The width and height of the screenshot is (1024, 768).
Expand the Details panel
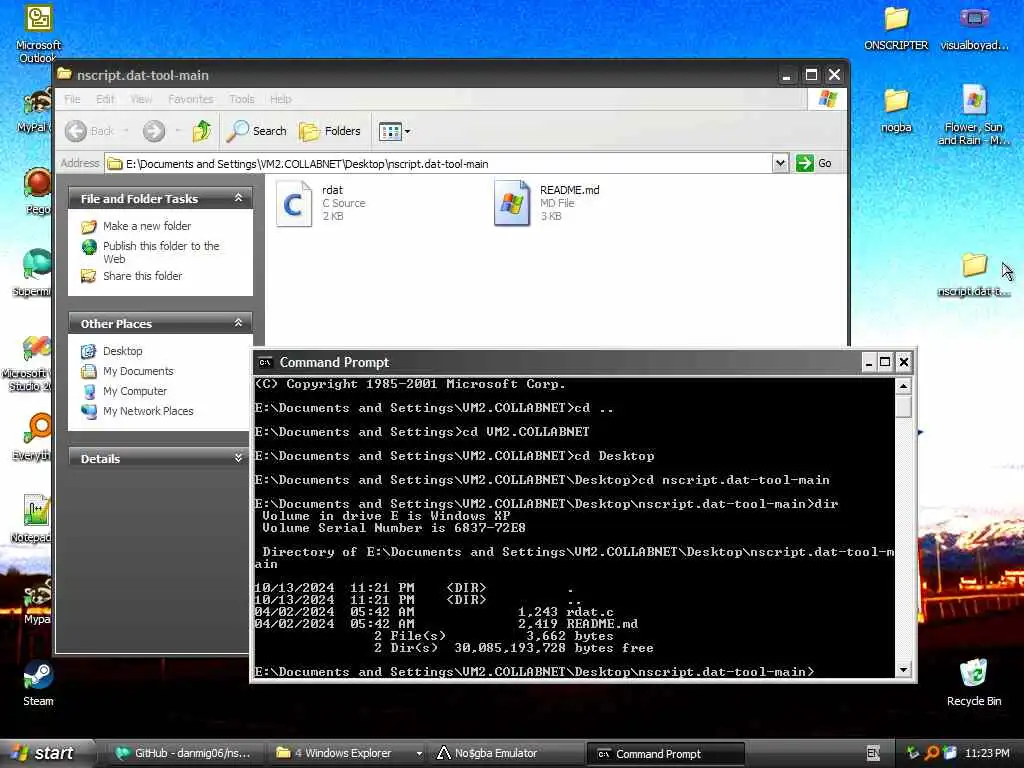(x=238, y=458)
